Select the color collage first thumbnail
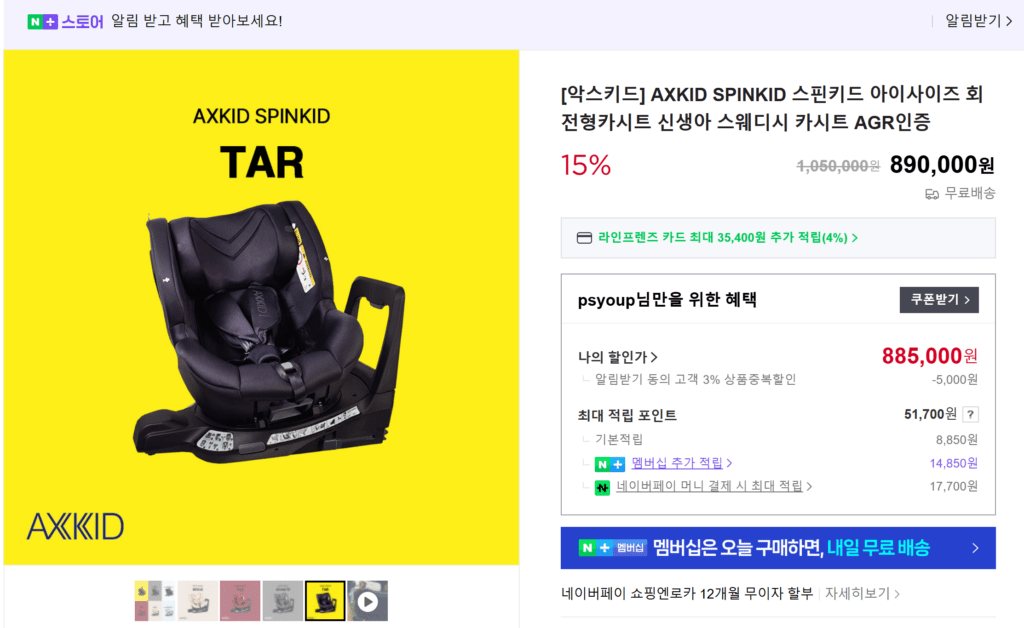Screen dimensions: 1024x628 tap(155, 601)
